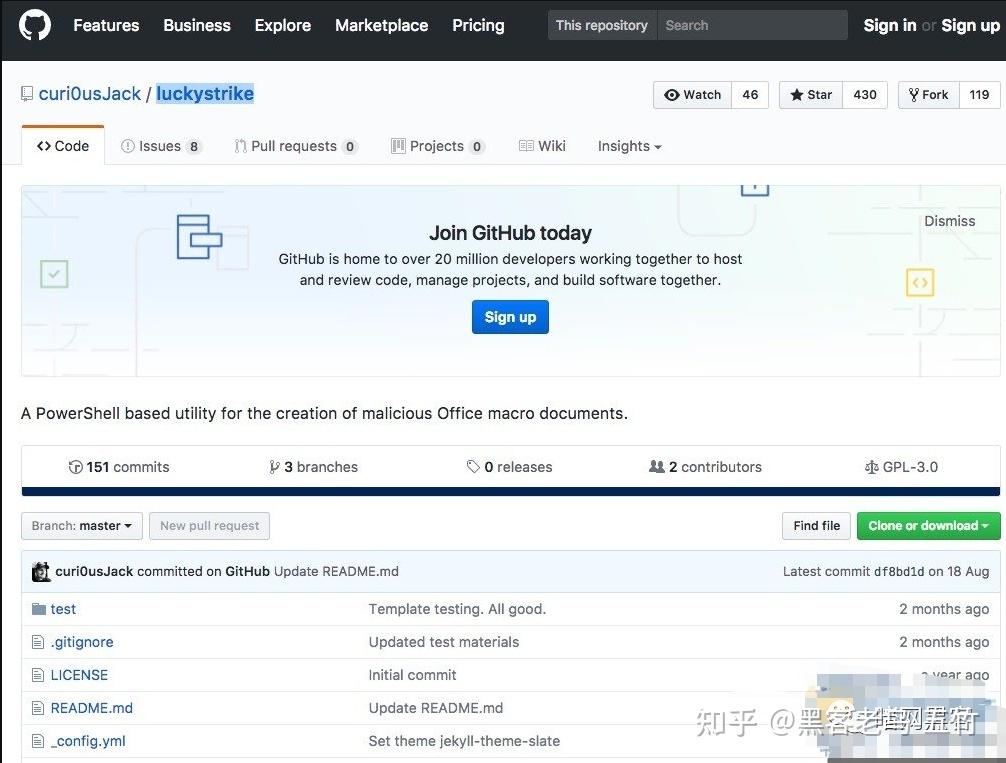Click the Watch button
1006x763 pixels.
pos(692,95)
